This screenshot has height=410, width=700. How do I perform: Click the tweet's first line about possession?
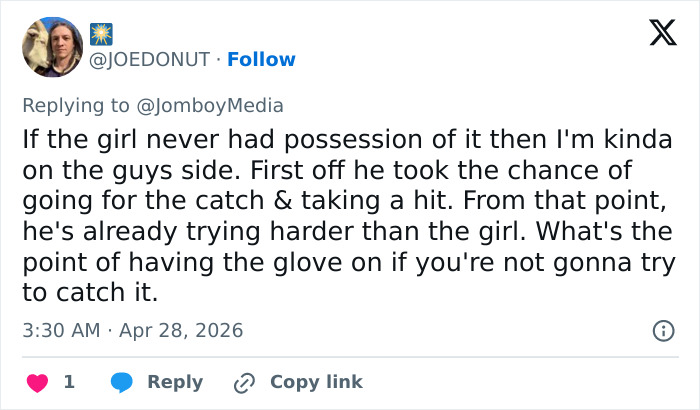[346, 140]
